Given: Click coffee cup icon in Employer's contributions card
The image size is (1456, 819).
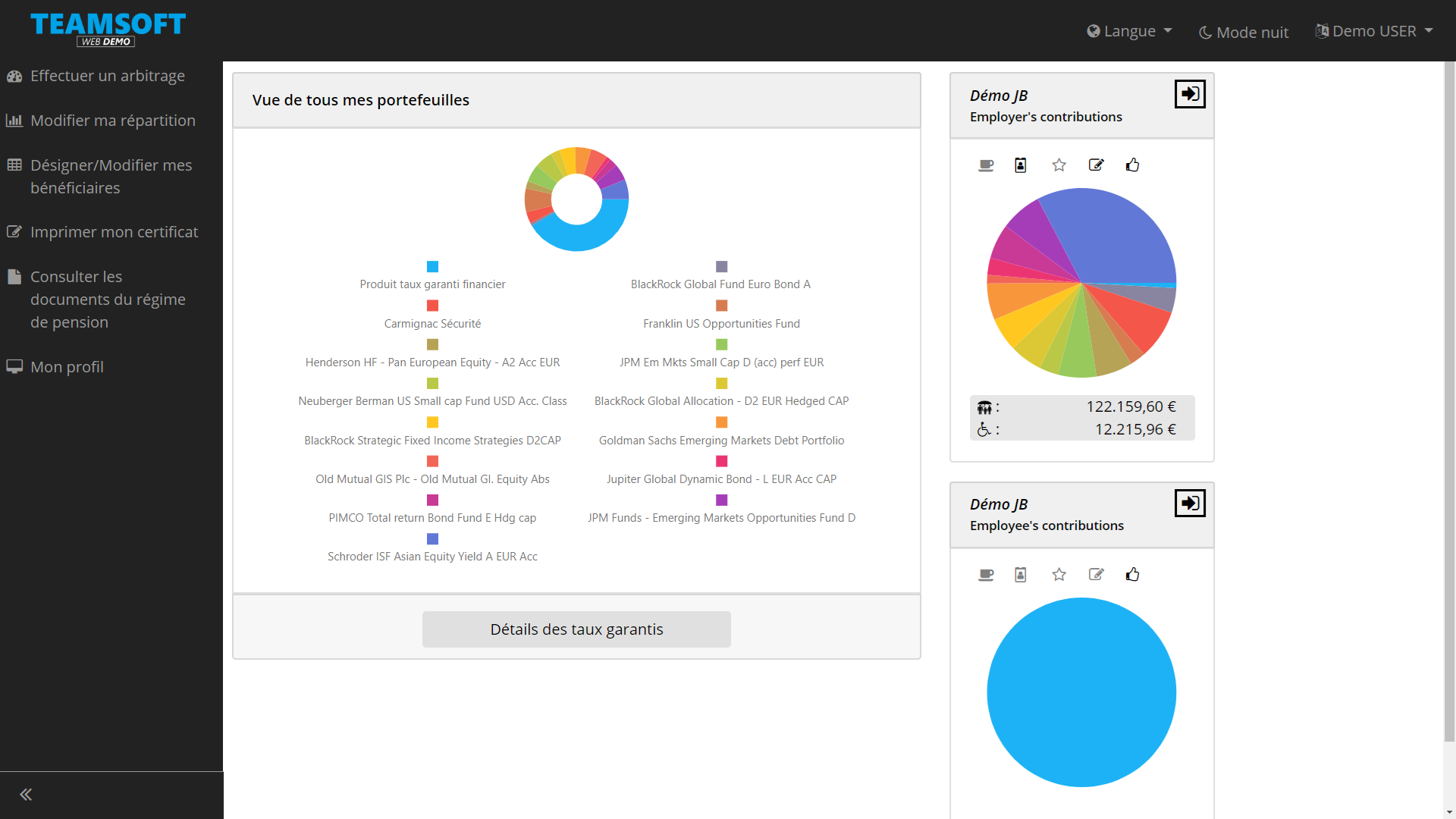Looking at the screenshot, I should pyautogui.click(x=986, y=165).
